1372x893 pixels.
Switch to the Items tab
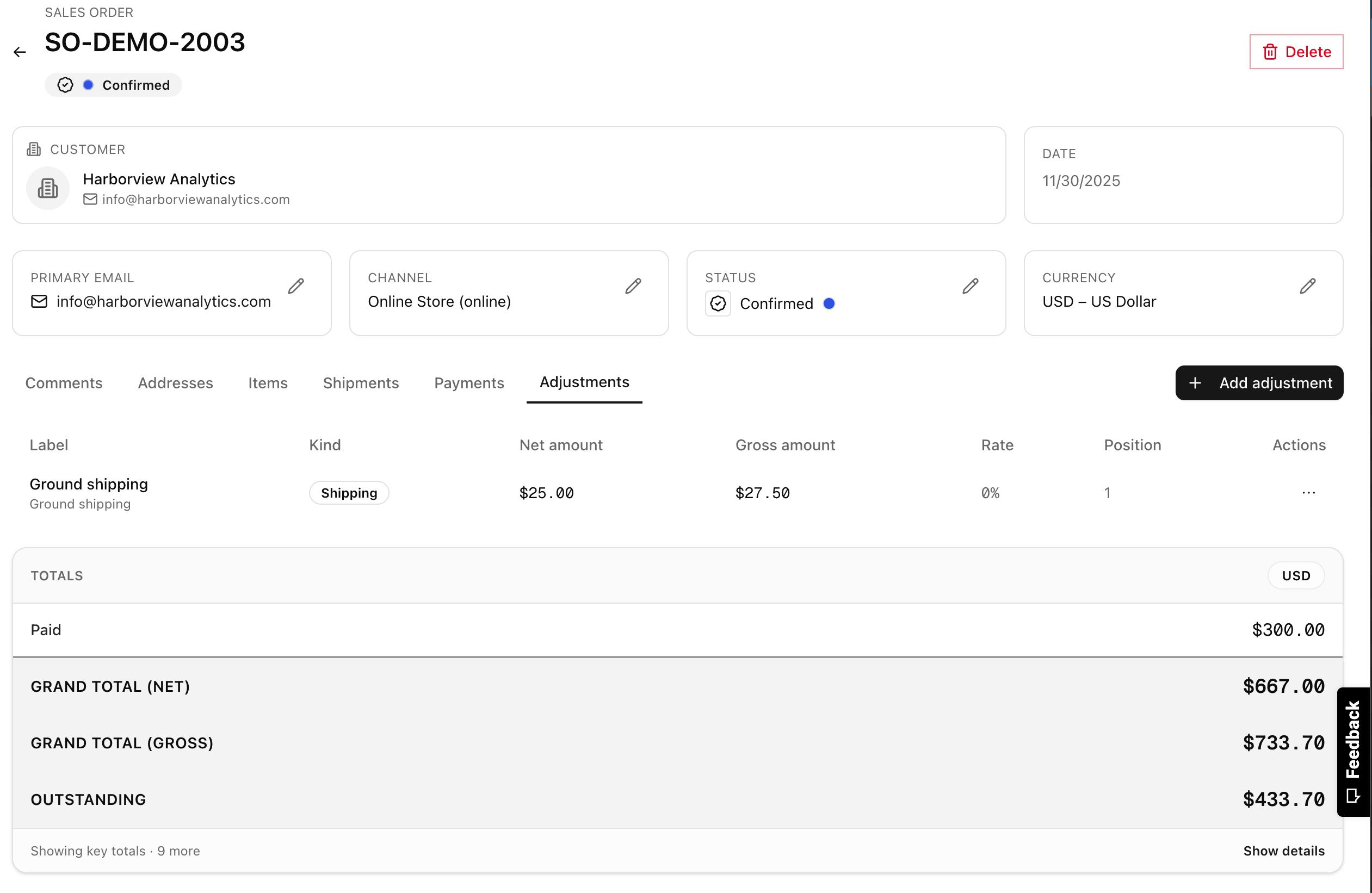[268, 383]
